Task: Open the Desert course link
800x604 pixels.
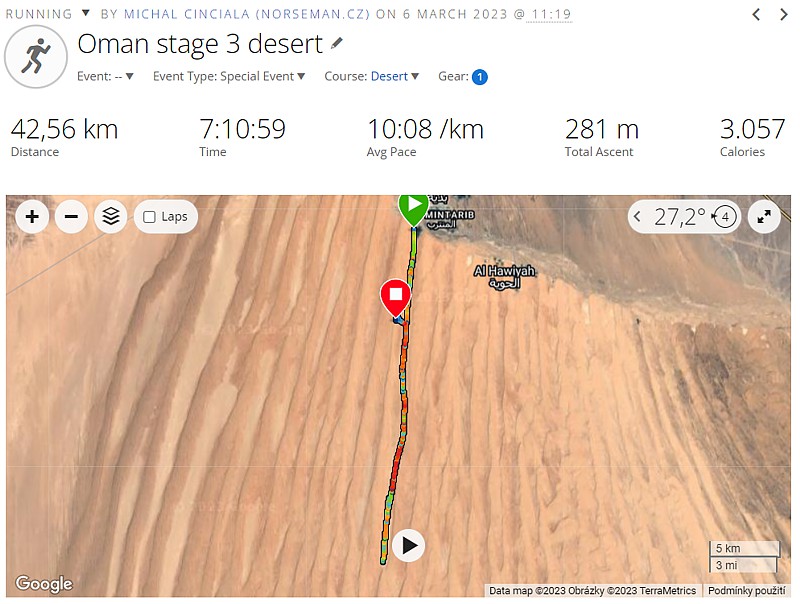Action: (389, 77)
